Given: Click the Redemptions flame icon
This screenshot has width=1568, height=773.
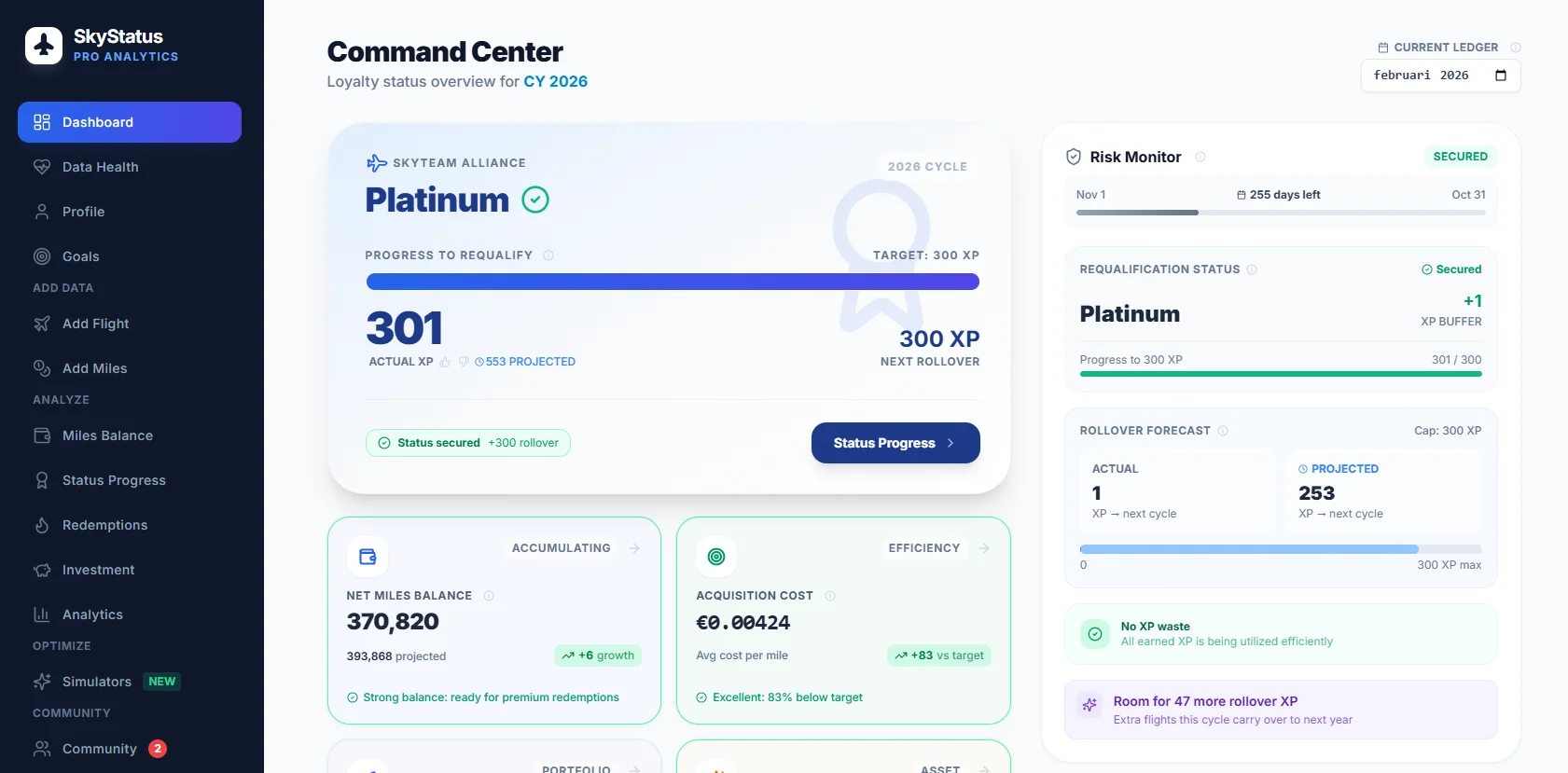Looking at the screenshot, I should tap(43, 525).
